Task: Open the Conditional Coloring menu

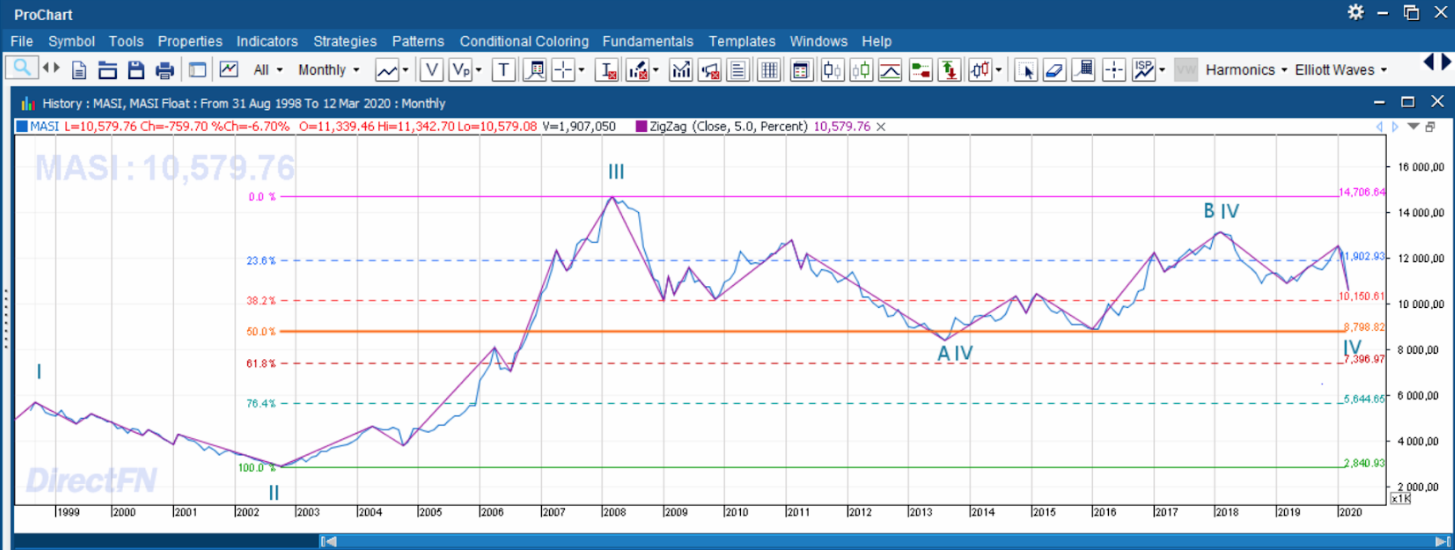Action: pyautogui.click(x=523, y=41)
